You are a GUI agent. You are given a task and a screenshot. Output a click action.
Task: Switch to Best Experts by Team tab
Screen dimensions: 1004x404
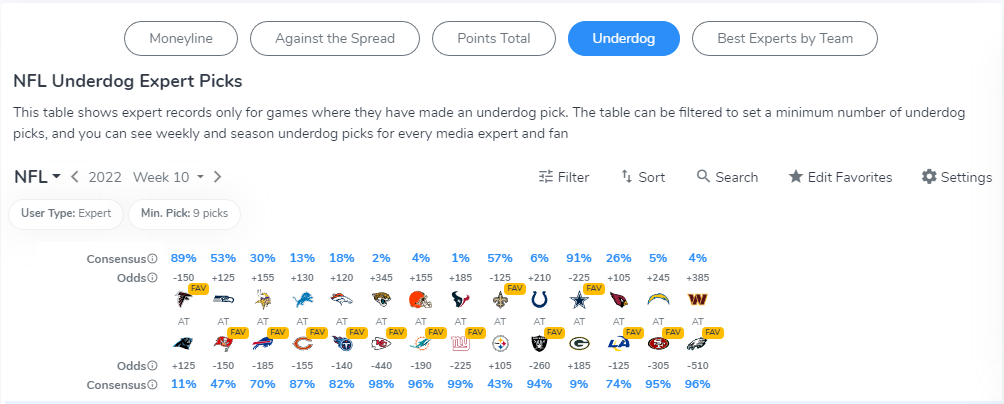[784, 39]
